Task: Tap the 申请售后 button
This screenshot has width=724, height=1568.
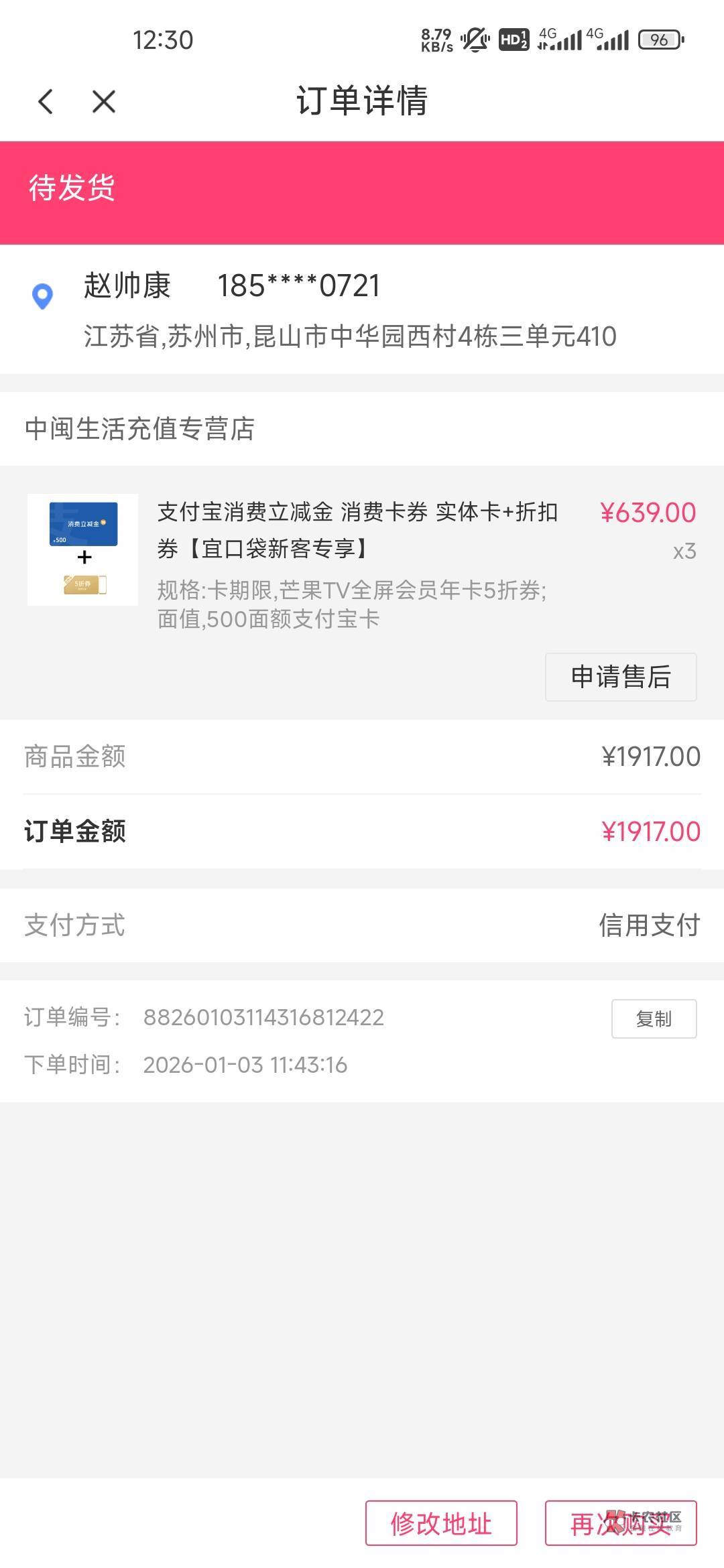Action: coord(620,677)
